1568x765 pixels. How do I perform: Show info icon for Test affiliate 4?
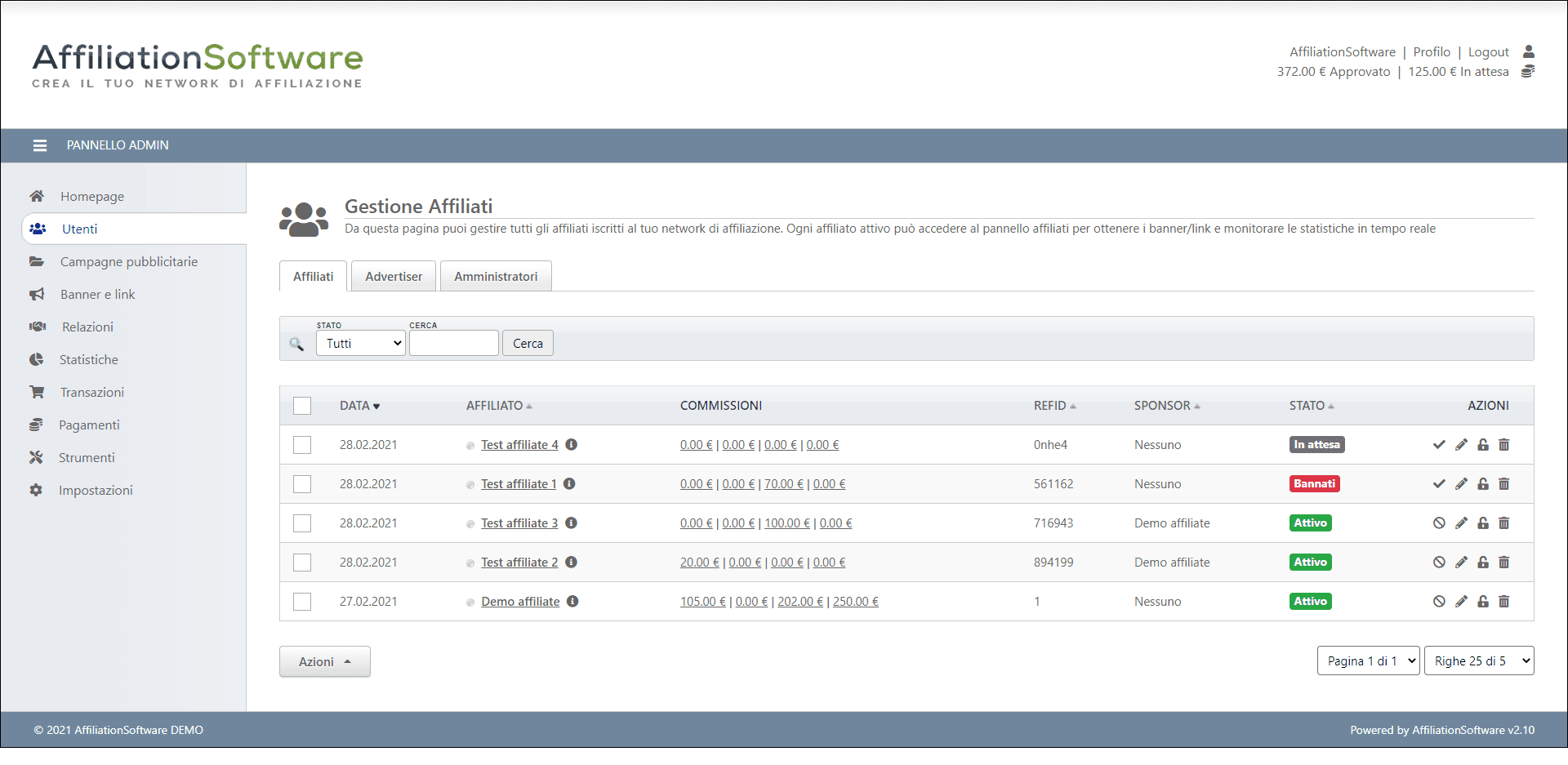pos(572,445)
